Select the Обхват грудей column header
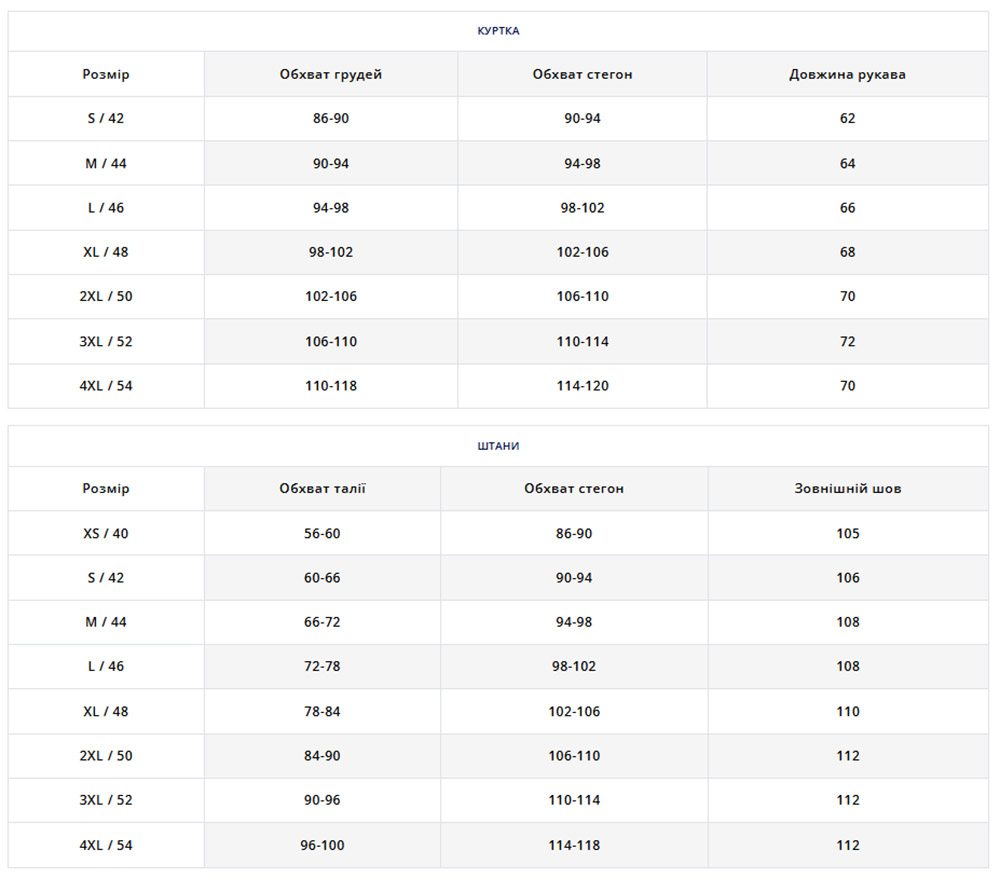 pos(331,75)
